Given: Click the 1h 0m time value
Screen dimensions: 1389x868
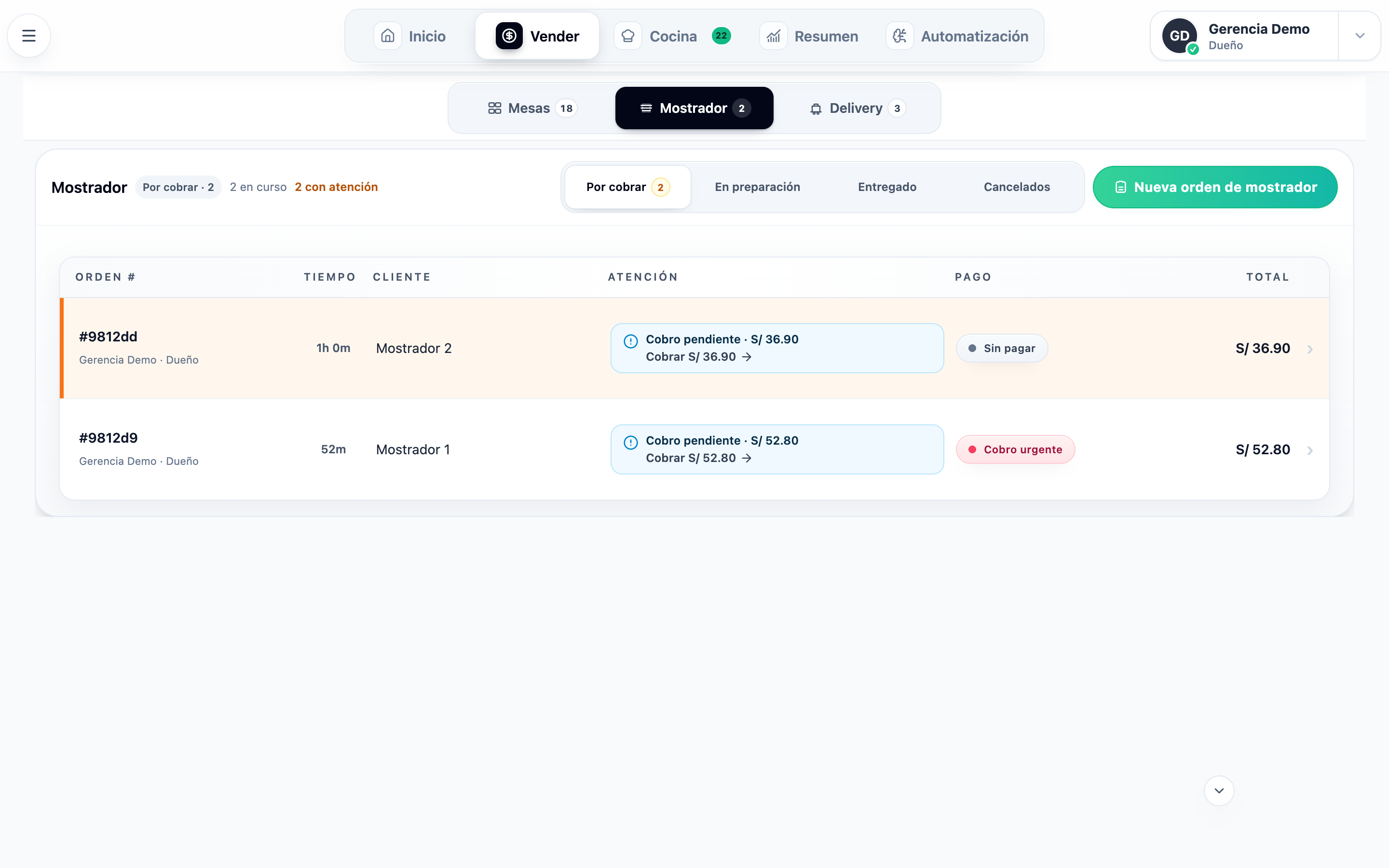Looking at the screenshot, I should (x=333, y=349).
